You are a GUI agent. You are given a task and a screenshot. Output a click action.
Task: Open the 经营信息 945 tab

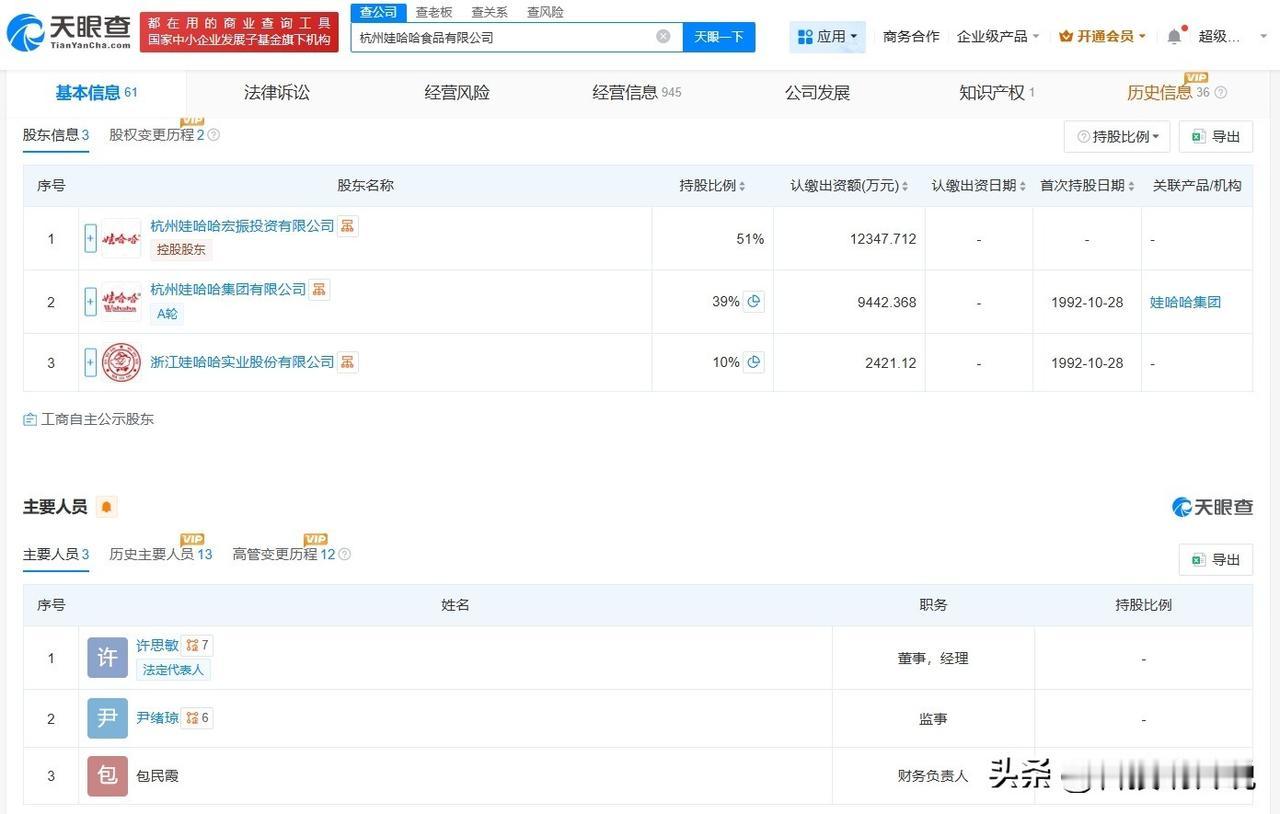[x=637, y=93]
